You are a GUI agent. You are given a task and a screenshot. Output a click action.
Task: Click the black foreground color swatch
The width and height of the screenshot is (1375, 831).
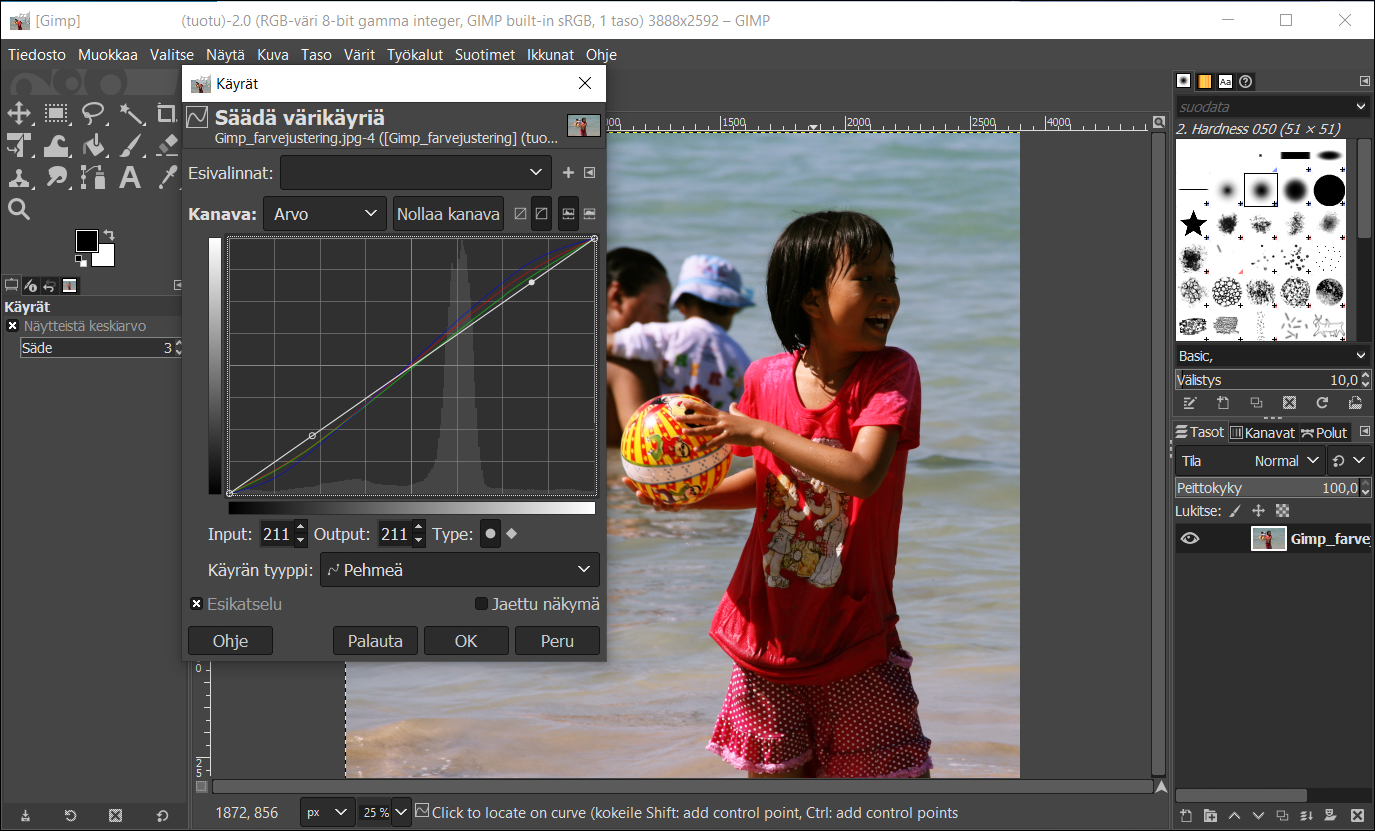(x=87, y=241)
